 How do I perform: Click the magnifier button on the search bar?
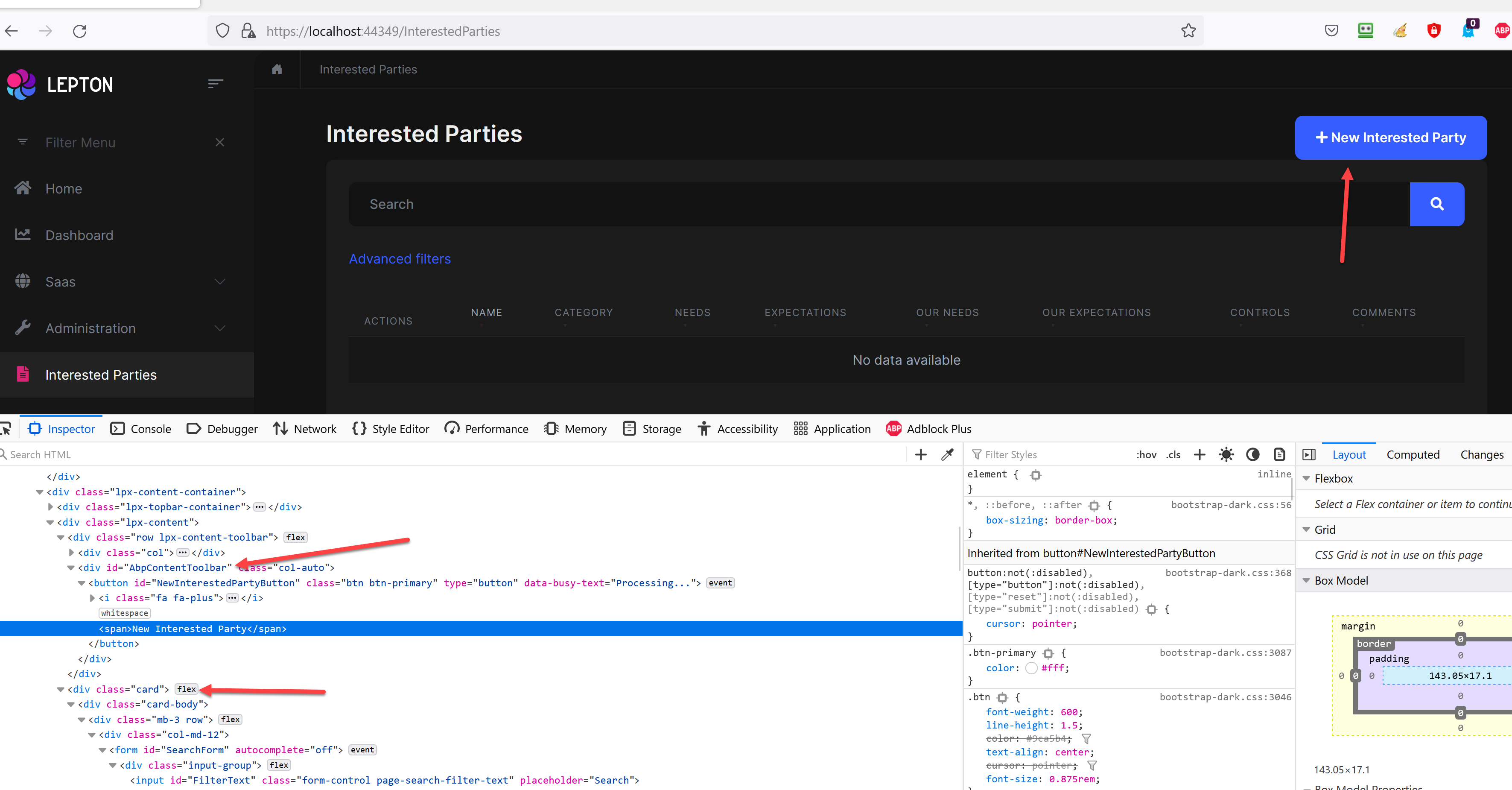point(1437,204)
